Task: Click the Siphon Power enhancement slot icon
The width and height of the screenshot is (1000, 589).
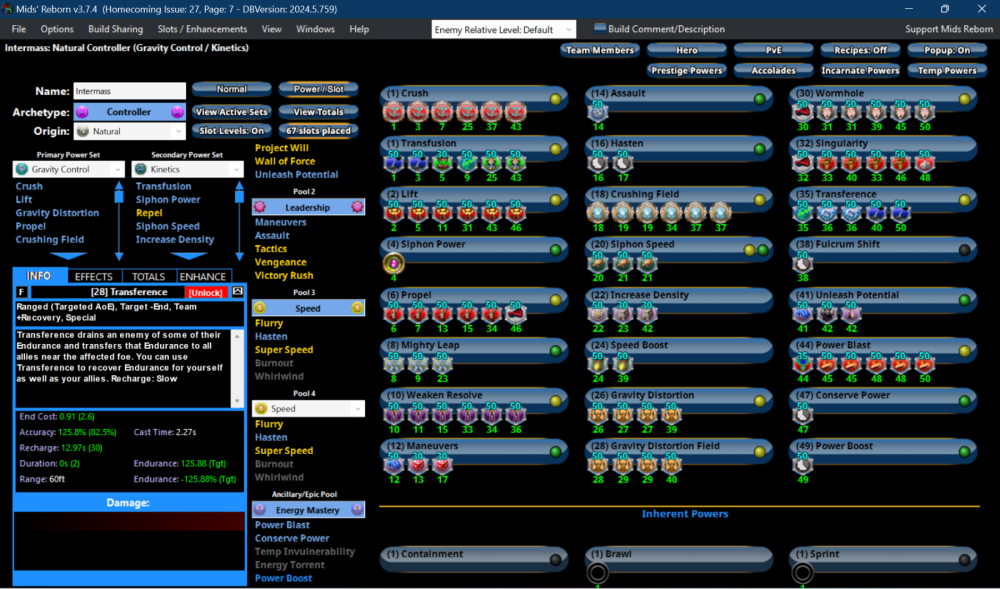Action: [x=392, y=263]
